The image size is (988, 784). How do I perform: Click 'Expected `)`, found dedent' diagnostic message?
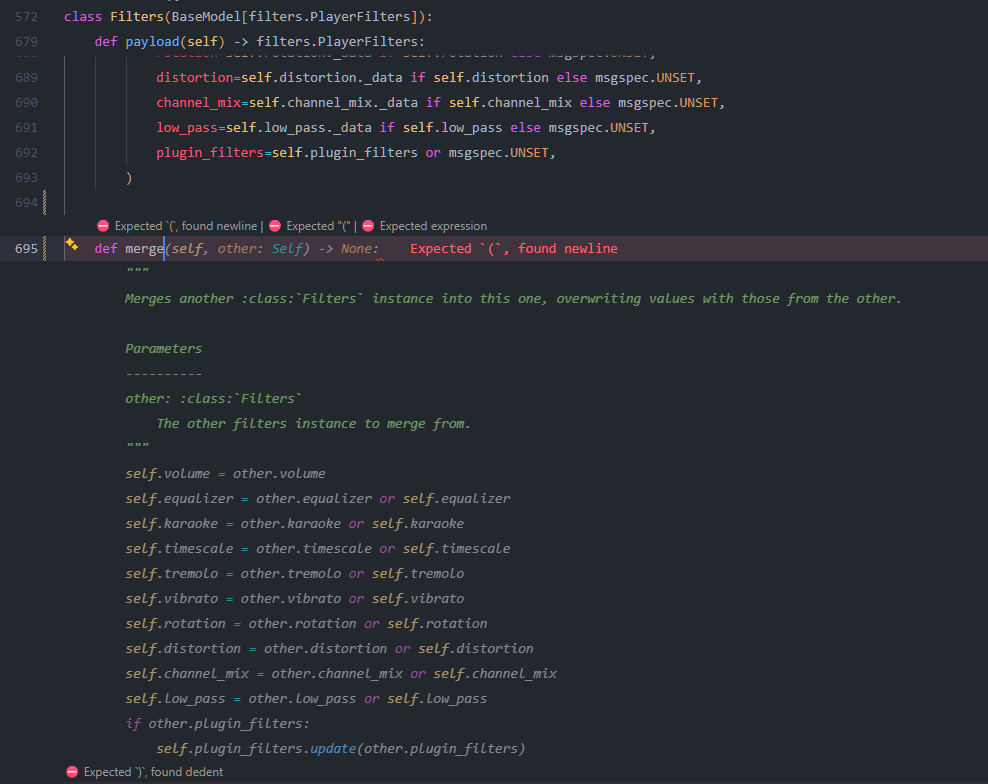(x=153, y=772)
